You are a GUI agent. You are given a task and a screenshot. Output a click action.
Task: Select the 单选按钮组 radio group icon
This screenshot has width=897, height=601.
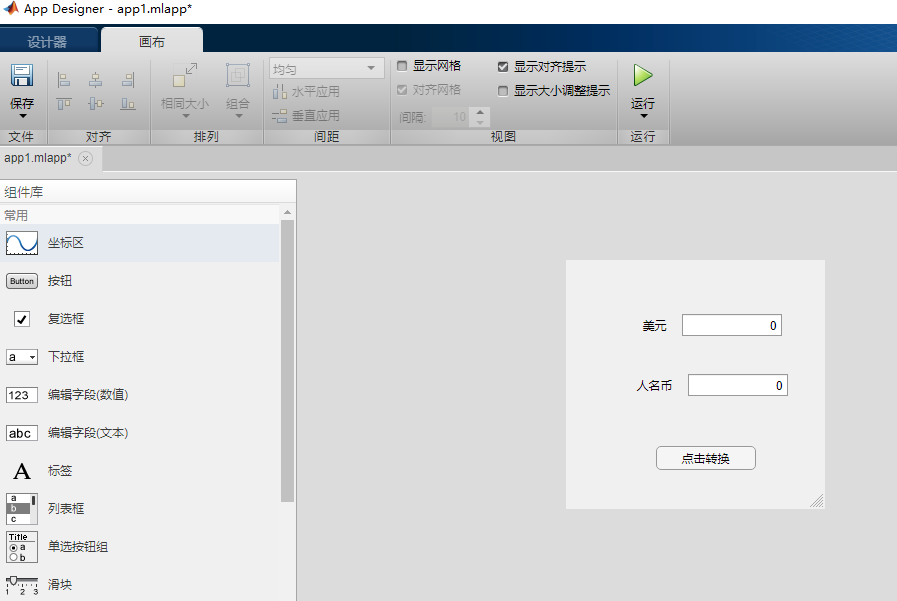click(22, 547)
